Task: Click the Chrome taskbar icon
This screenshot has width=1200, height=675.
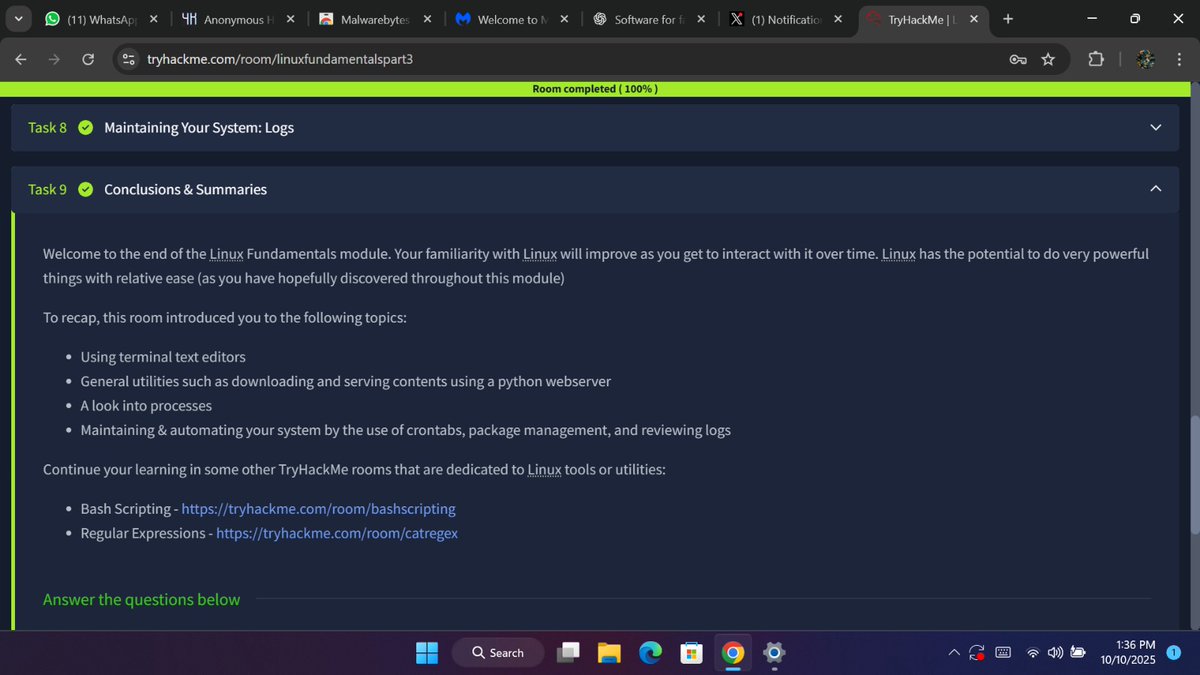Action: pyautogui.click(x=733, y=653)
